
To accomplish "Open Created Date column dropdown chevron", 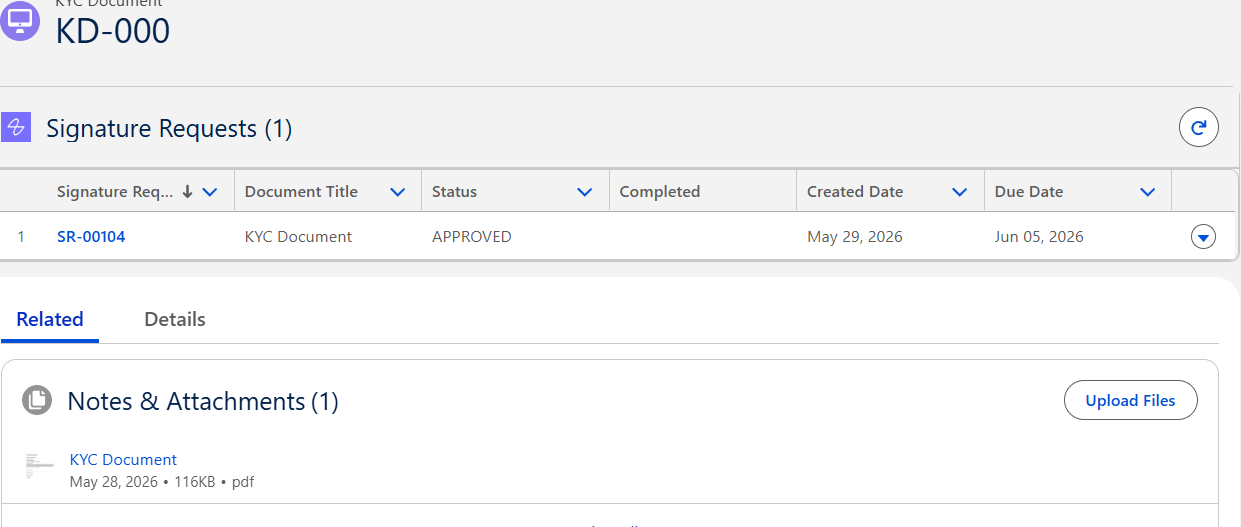I will tap(960, 192).
